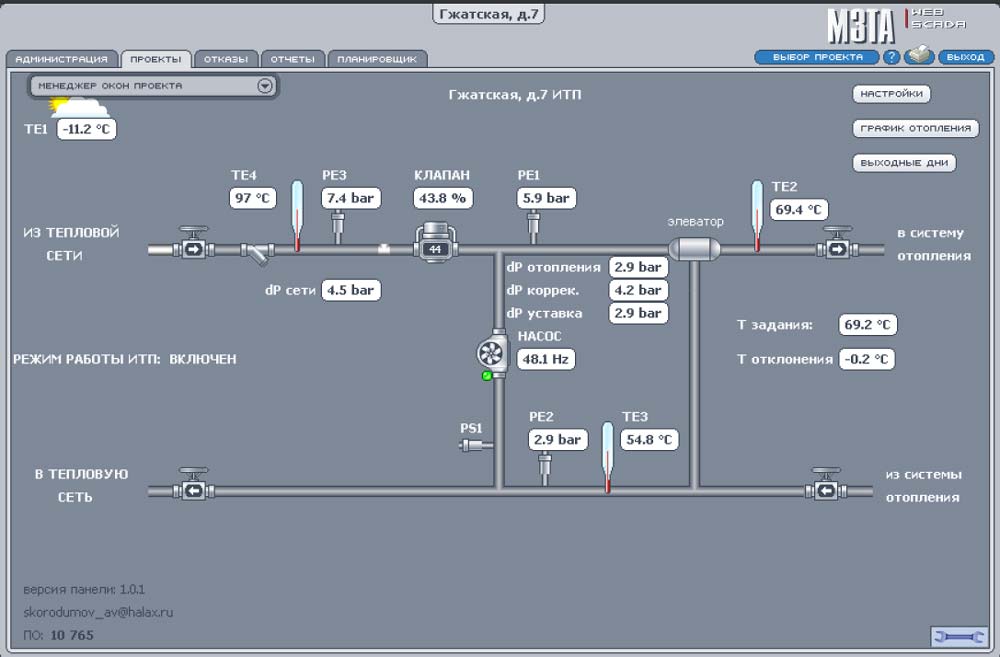The width and height of the screenshot is (1000, 657).
Task: Open the wrench tools icon
Action: [x=959, y=636]
